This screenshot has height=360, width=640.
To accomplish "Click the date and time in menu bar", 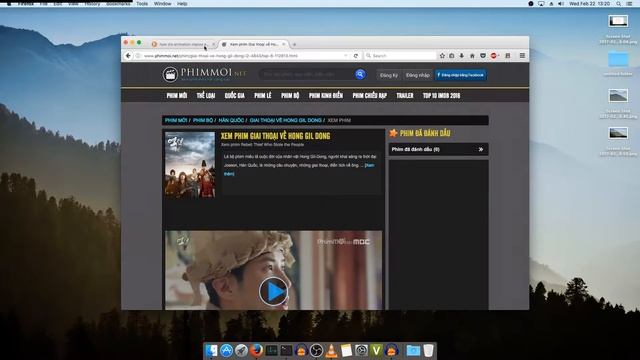I will (589, 4).
